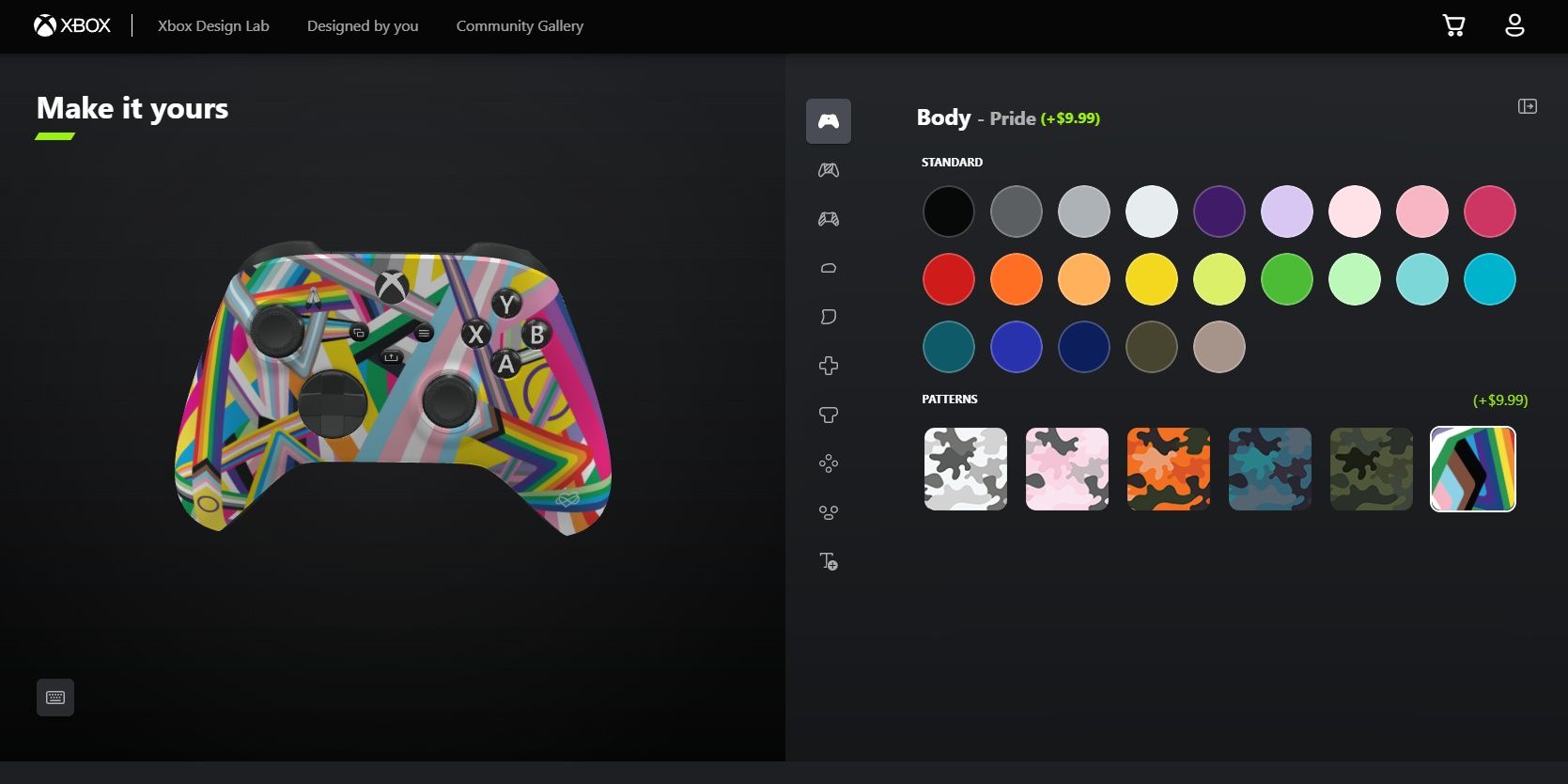Open the Designed by you link

click(363, 25)
